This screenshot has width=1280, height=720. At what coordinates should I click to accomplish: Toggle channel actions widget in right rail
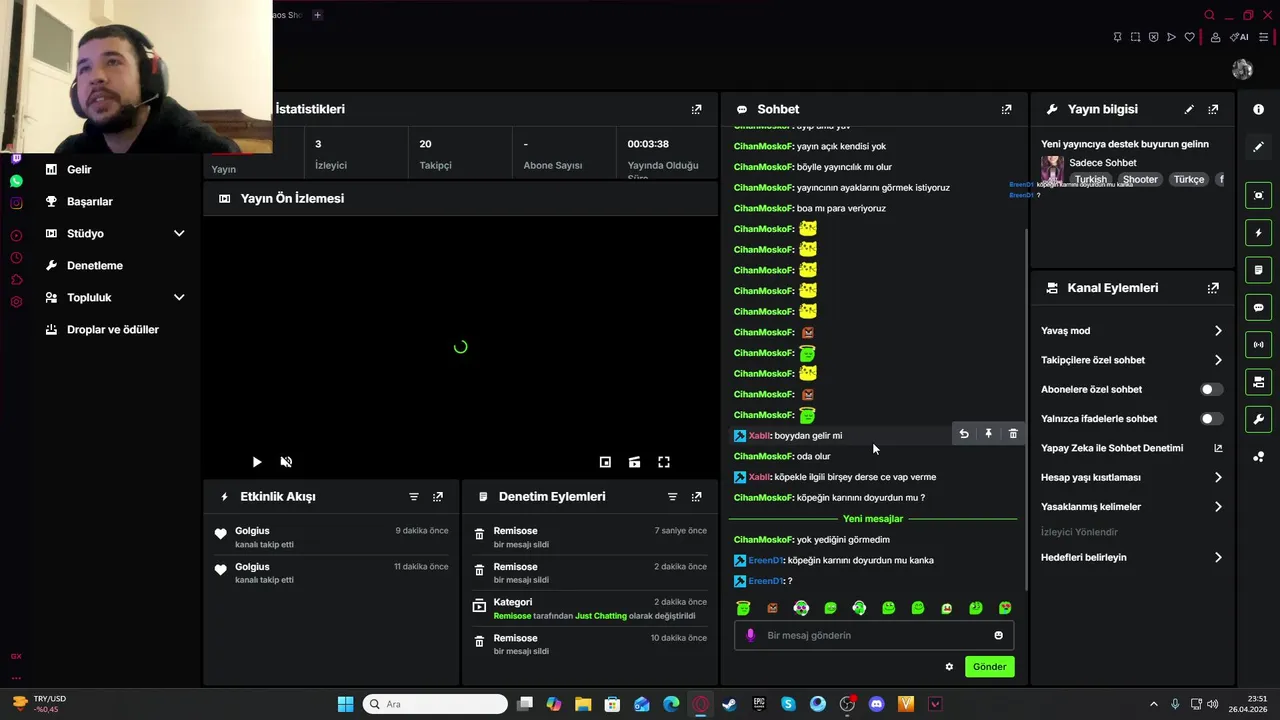pyautogui.click(x=1258, y=382)
